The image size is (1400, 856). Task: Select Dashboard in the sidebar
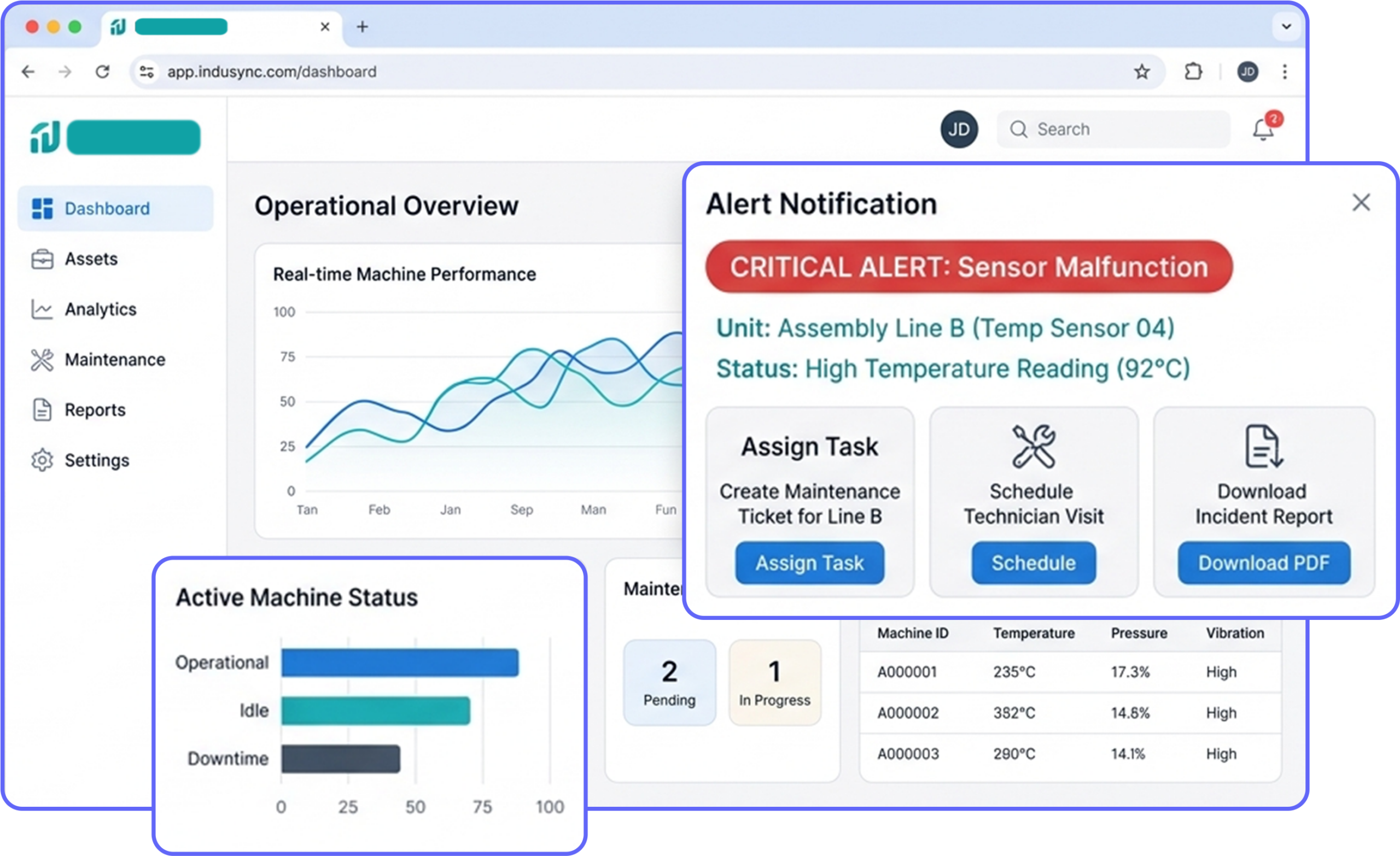(x=115, y=208)
